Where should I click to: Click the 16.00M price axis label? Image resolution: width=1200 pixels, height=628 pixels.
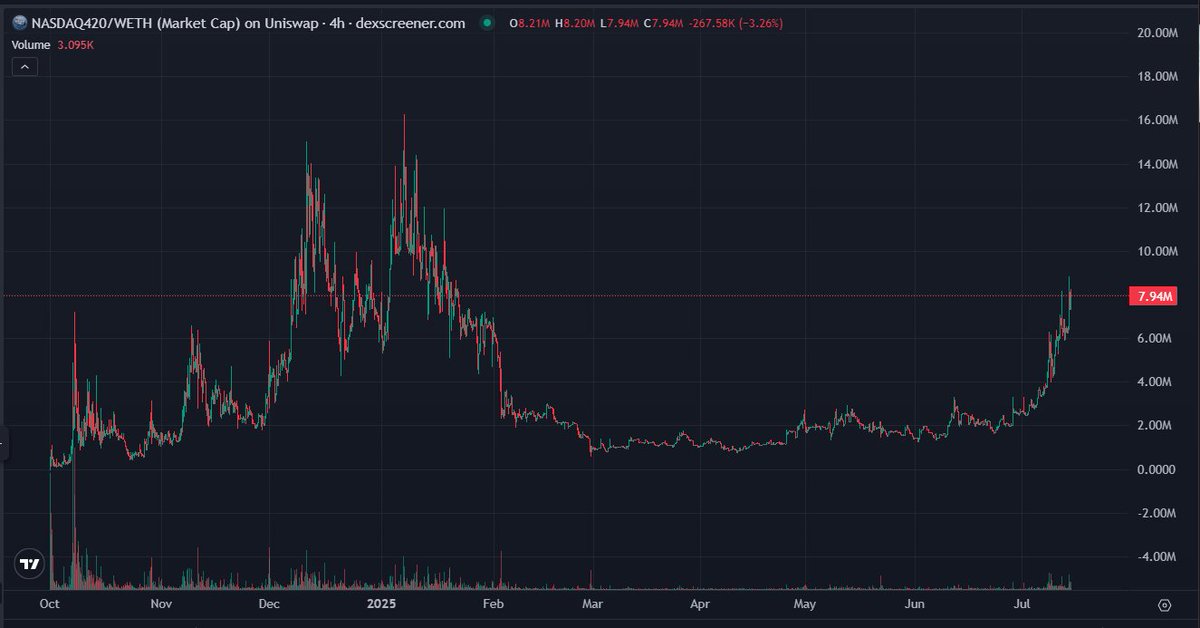tap(1155, 120)
